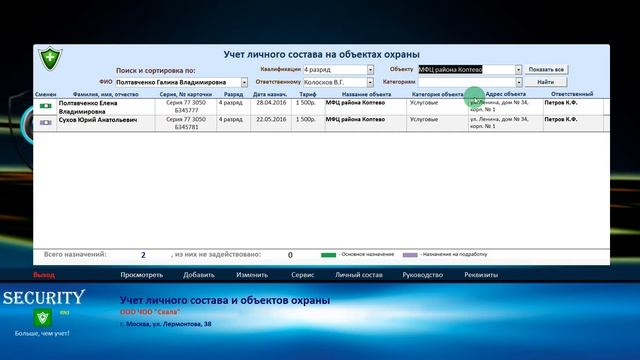Click the date 22.05.2016
This screenshot has width=640, height=360.
271,120
